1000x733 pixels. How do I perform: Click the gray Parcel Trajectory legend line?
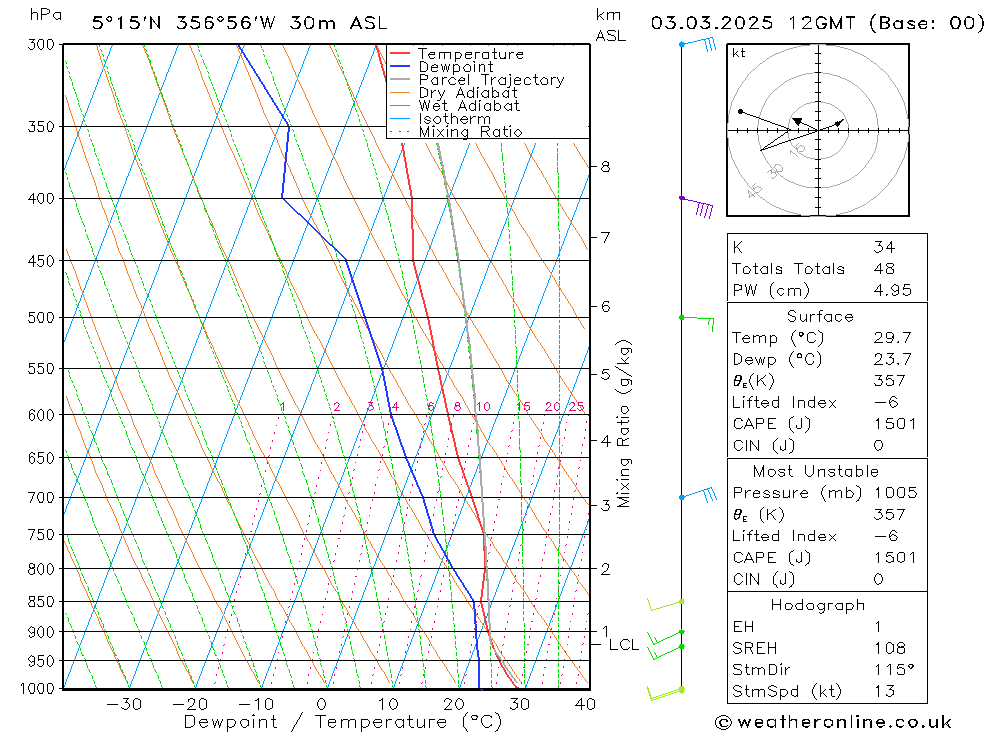[400, 80]
